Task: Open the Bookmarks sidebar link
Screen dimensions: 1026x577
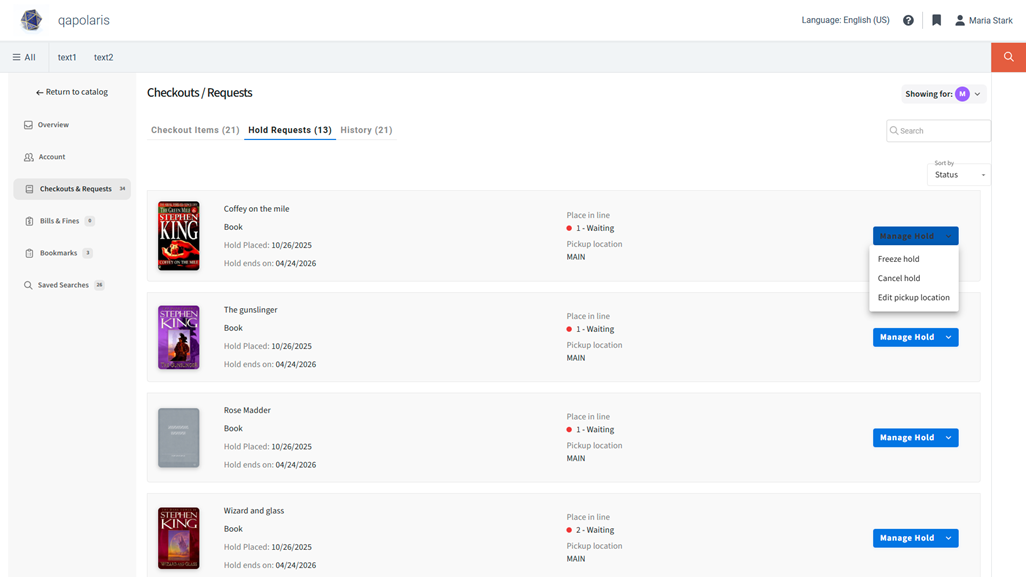Action: [x=58, y=253]
